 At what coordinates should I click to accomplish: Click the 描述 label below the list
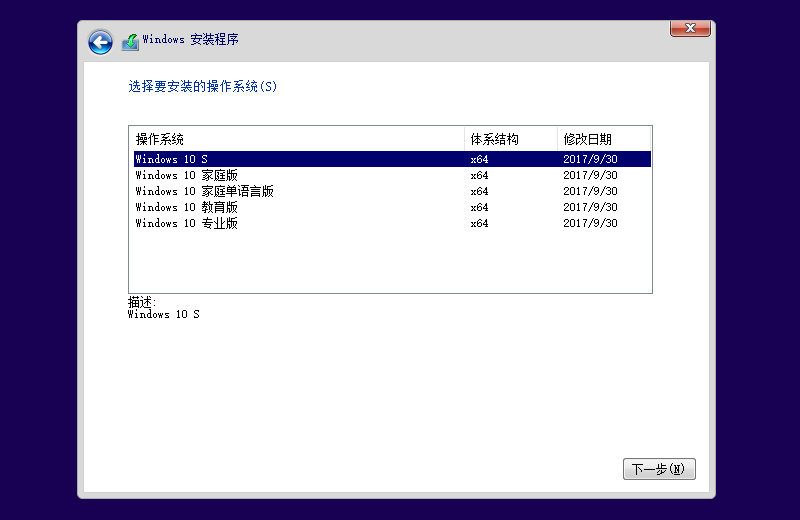tap(141, 302)
